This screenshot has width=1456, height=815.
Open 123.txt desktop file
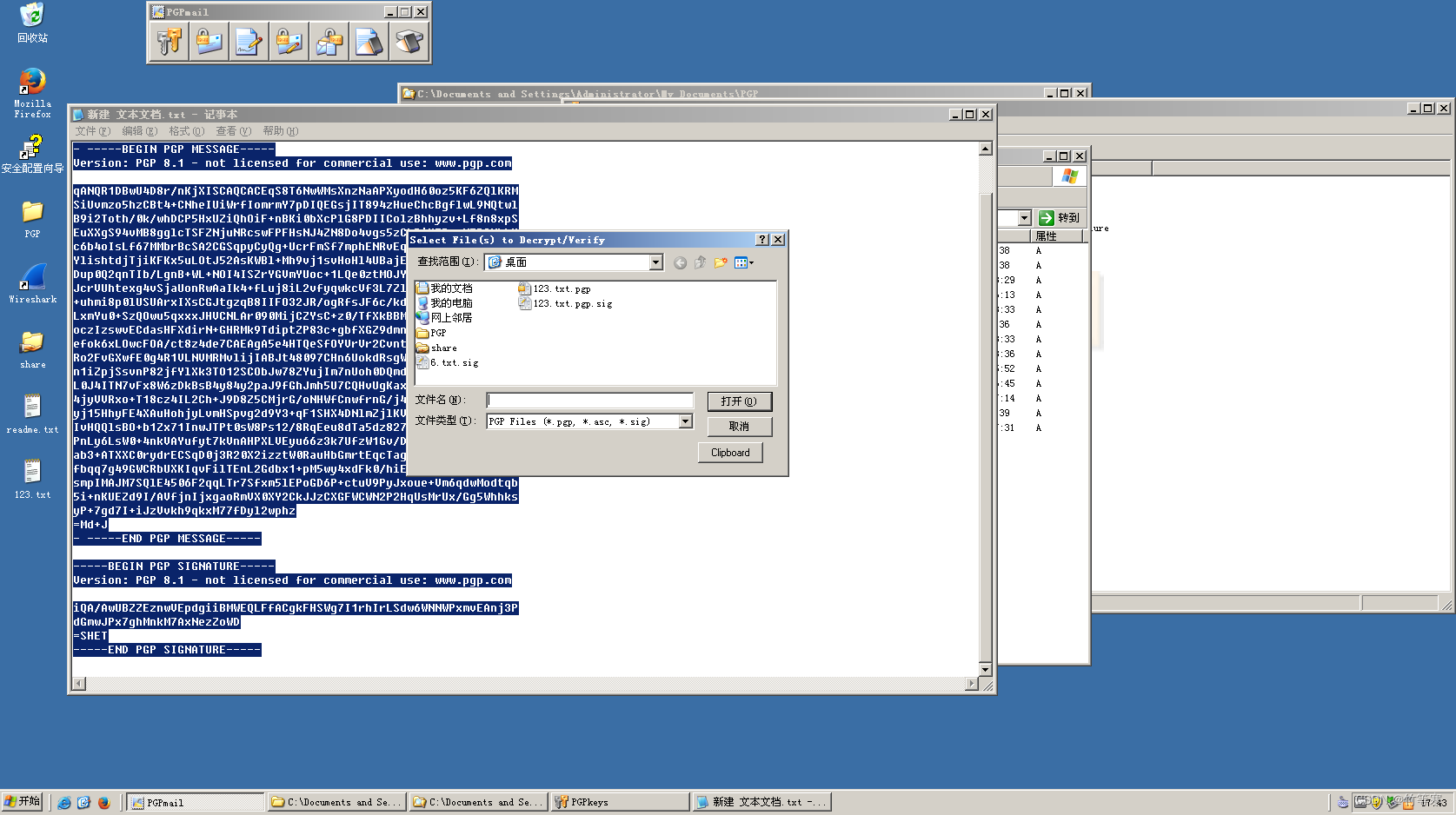(x=32, y=479)
